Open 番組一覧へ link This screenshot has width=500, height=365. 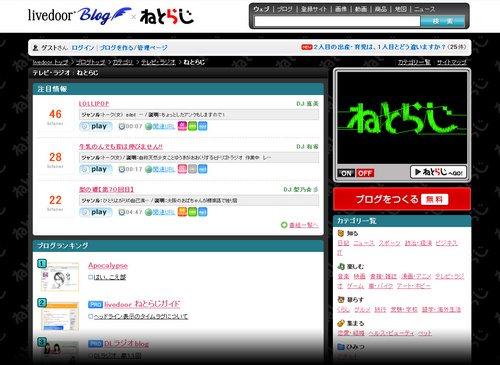tap(303, 225)
